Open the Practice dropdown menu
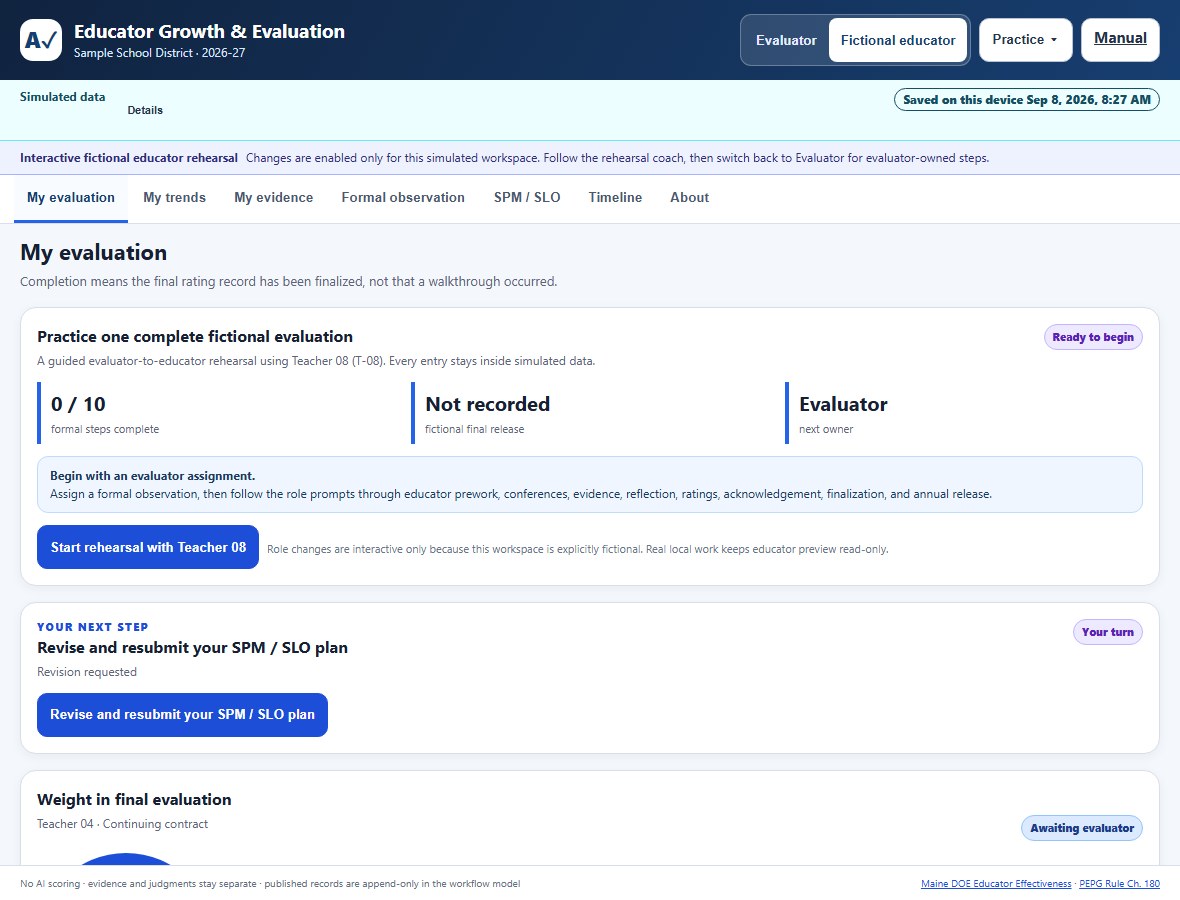Viewport: 1180px width, 900px height. [1025, 40]
